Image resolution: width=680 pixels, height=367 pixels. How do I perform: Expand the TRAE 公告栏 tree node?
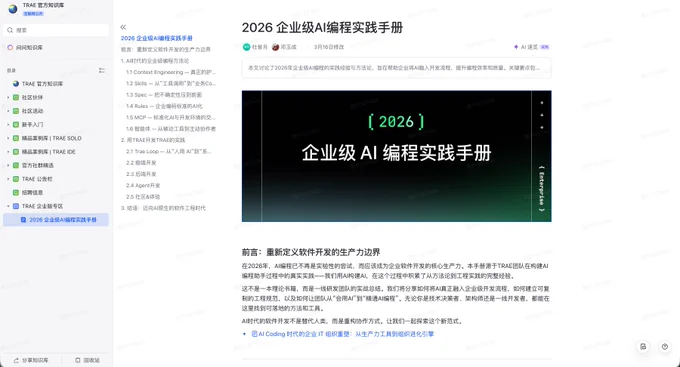pos(8,179)
